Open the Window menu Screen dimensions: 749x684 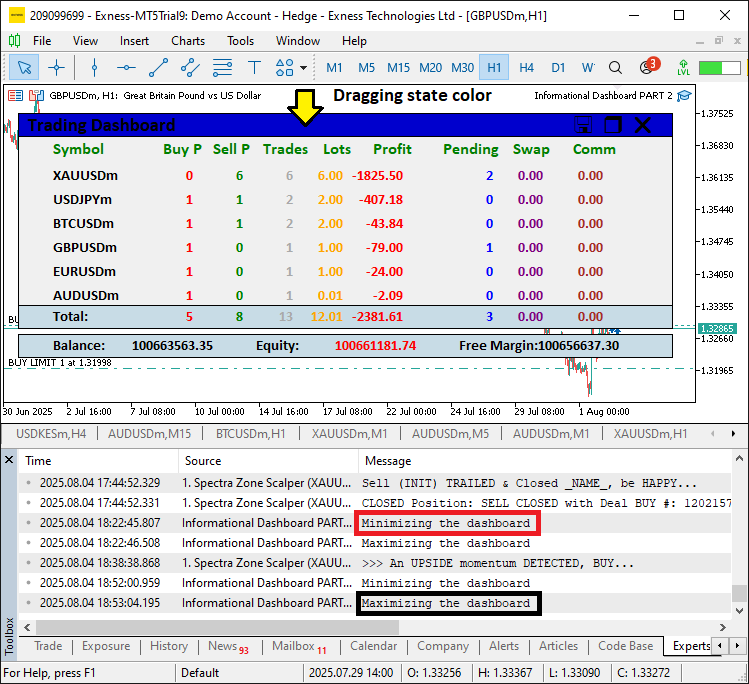pyautogui.click(x=298, y=41)
